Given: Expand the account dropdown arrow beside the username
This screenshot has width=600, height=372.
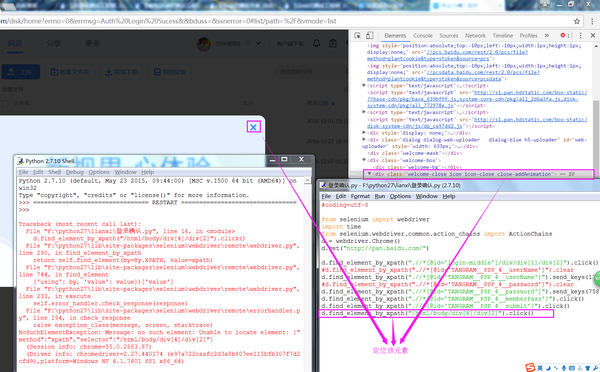Looking at the screenshot, I should point(259,43).
